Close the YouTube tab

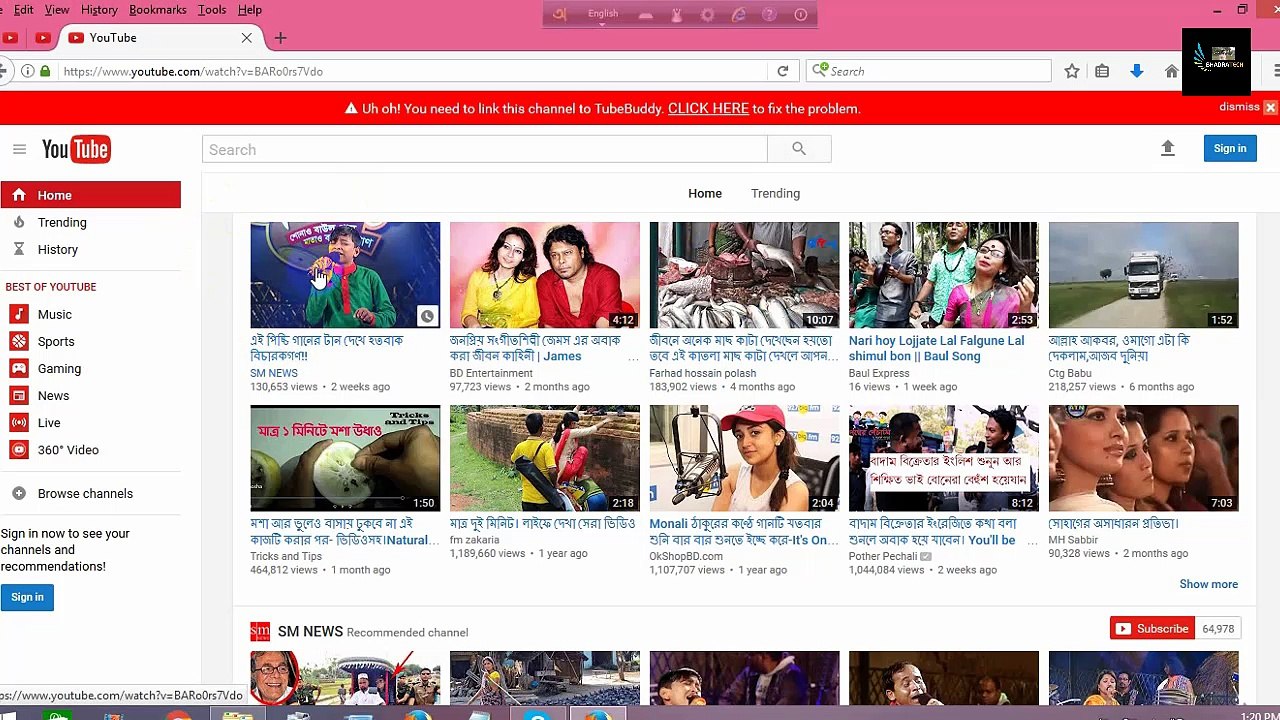coord(247,38)
